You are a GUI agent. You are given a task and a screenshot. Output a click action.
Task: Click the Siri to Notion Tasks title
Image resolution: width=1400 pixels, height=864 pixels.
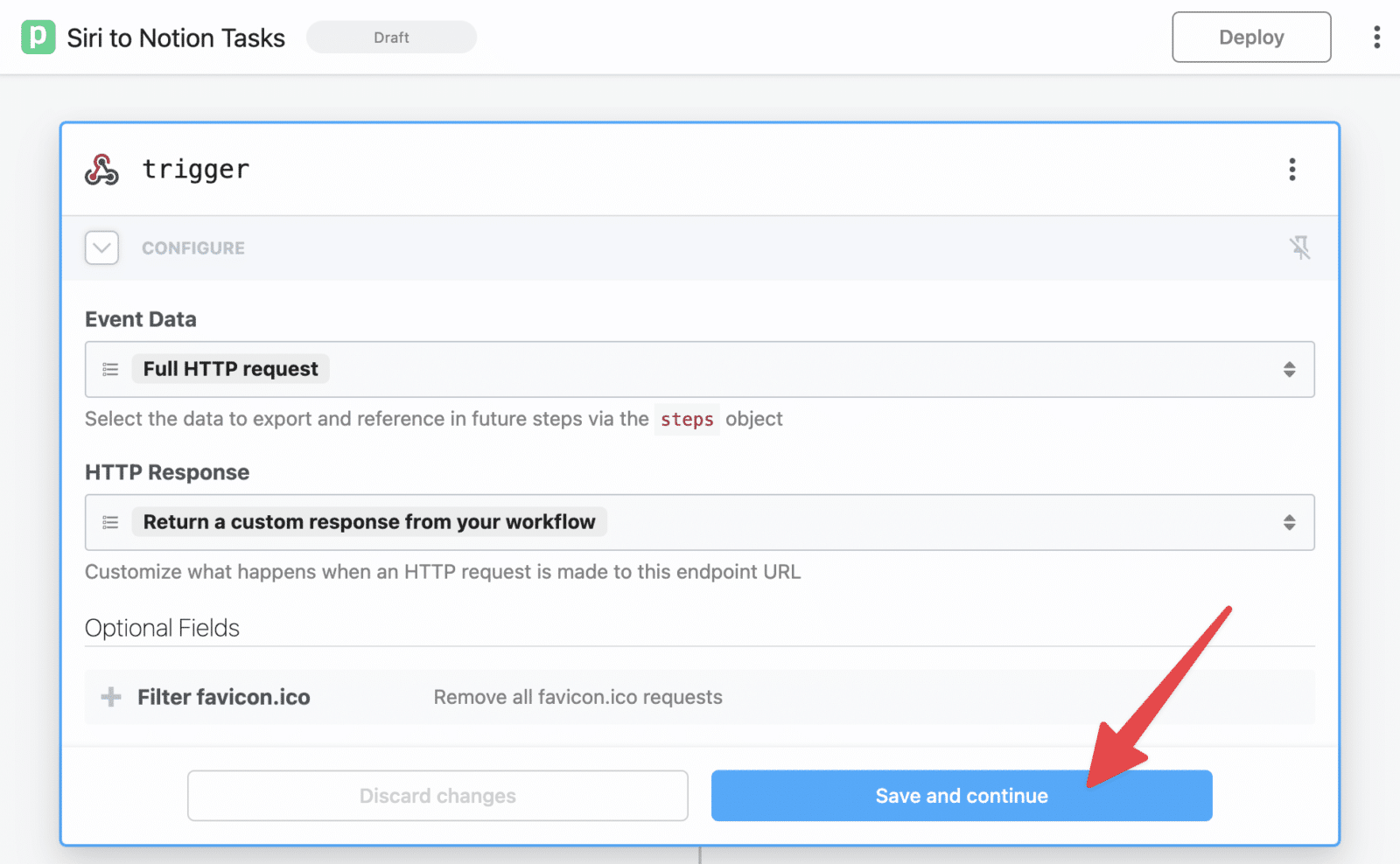point(175,37)
